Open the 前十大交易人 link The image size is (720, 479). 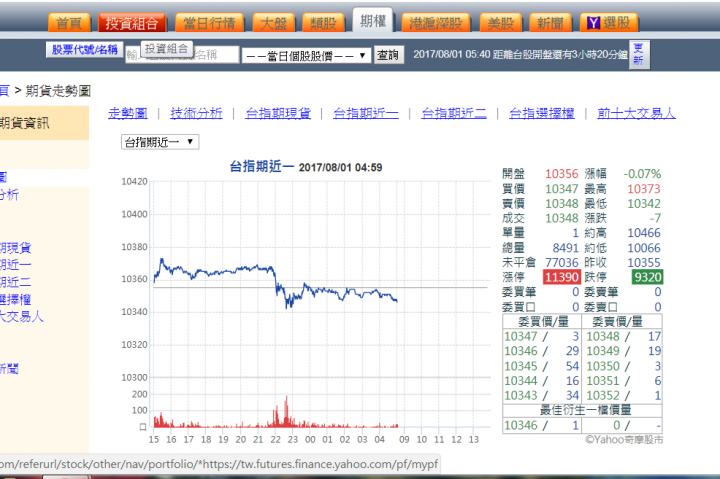pyautogui.click(x=636, y=113)
